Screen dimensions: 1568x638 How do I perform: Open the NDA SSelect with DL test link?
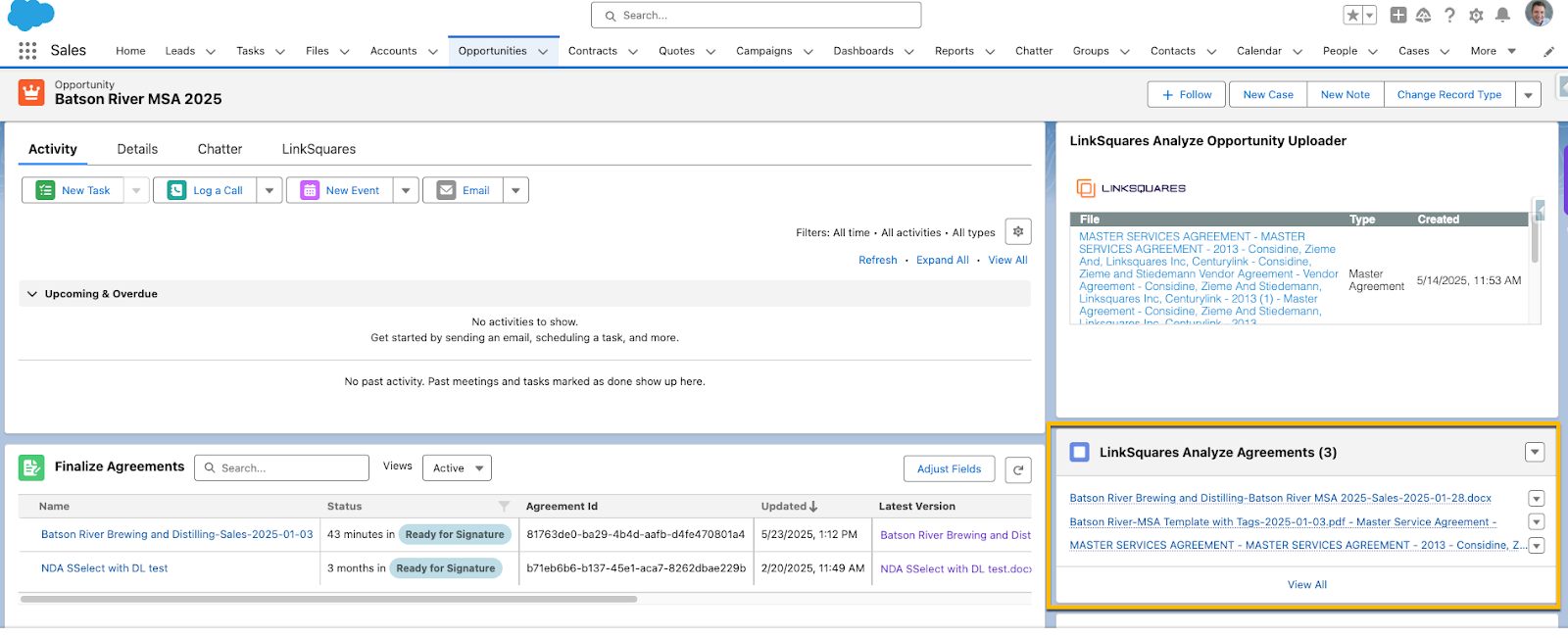(x=104, y=568)
